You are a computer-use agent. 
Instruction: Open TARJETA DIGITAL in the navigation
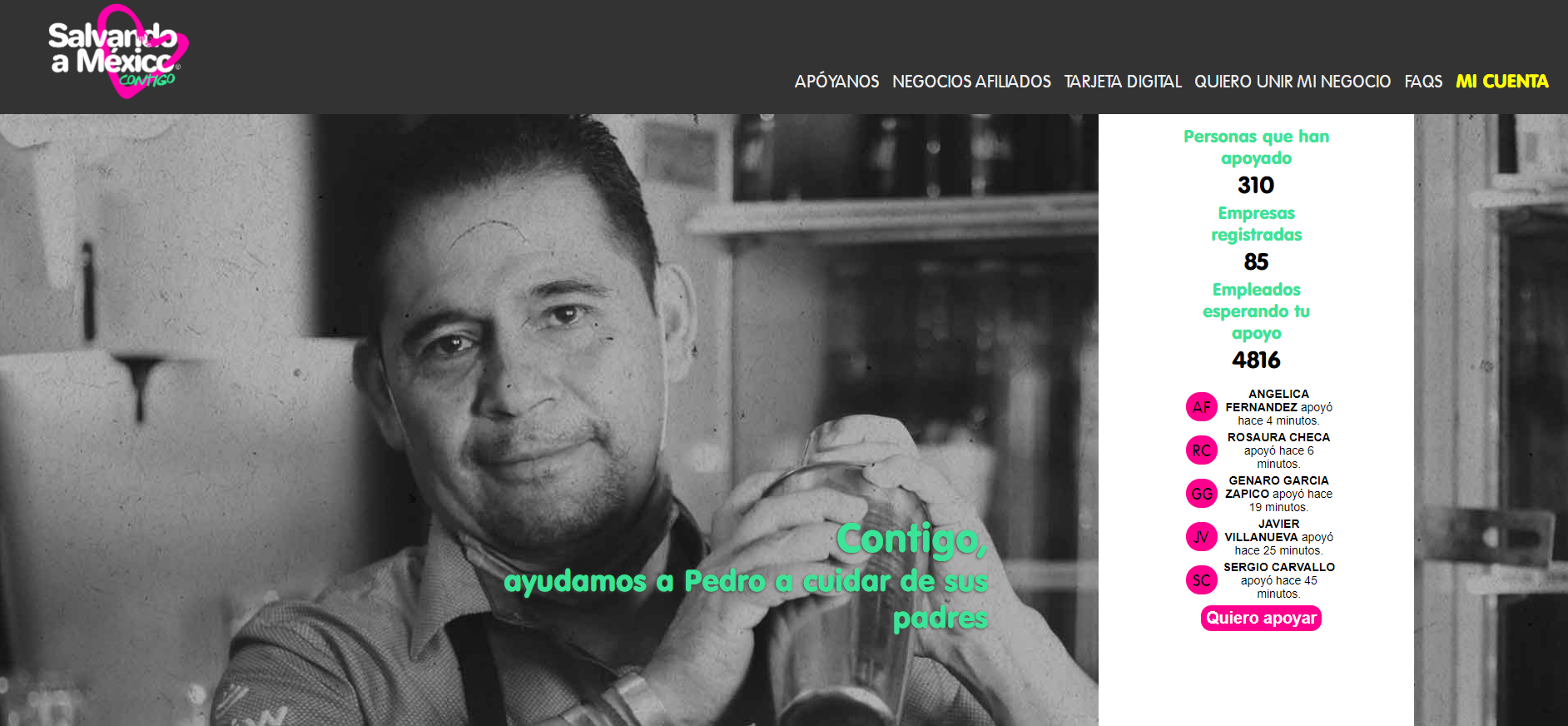pos(1123,82)
